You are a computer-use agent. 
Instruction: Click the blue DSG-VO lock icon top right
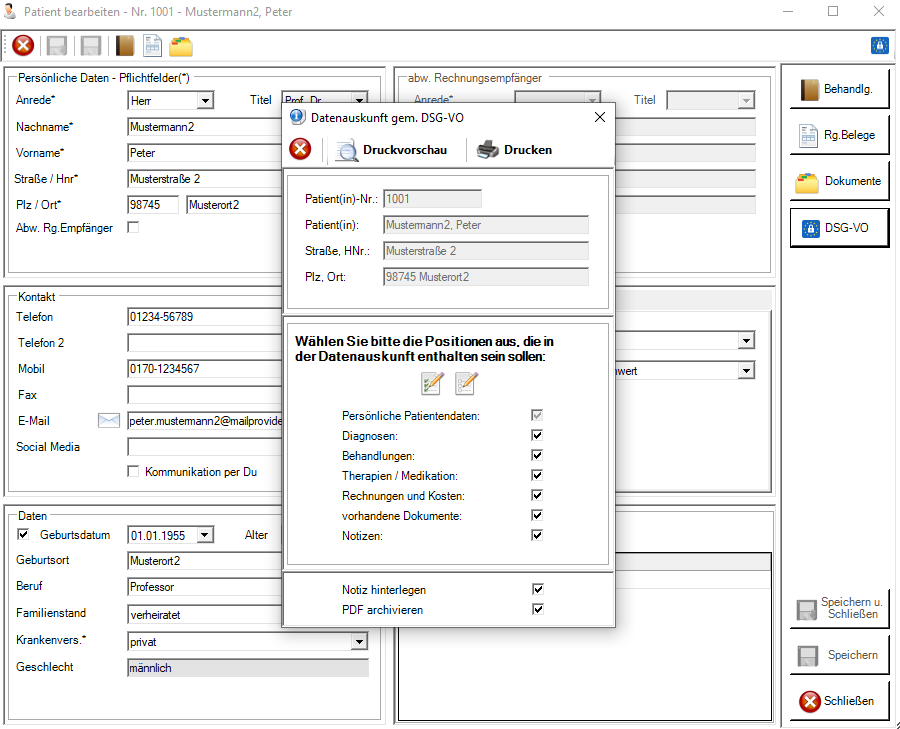tap(879, 45)
